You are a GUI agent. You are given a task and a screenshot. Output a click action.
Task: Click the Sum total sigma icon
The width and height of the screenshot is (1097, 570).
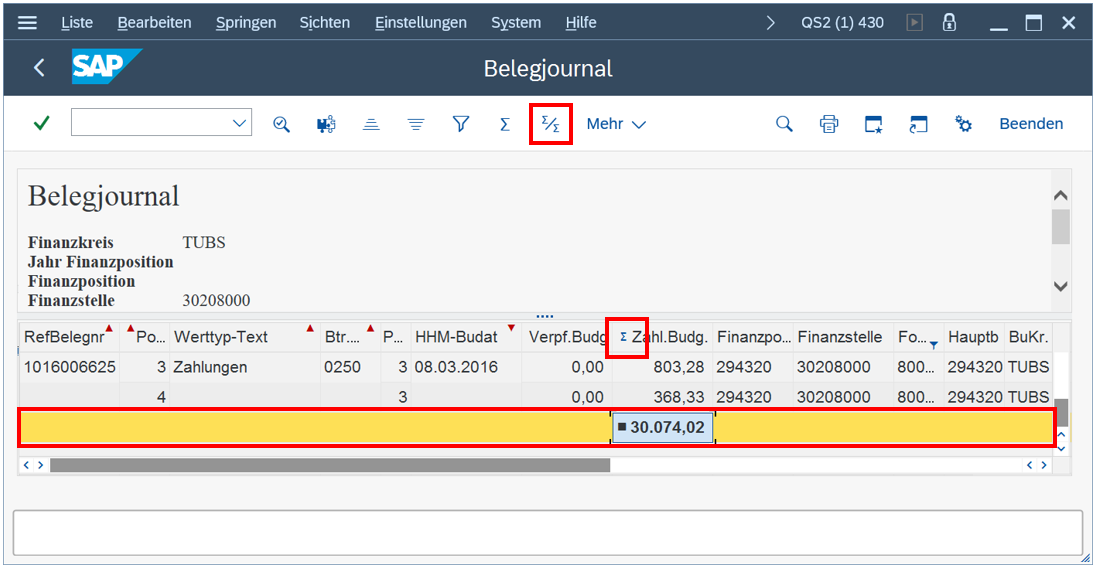505,124
